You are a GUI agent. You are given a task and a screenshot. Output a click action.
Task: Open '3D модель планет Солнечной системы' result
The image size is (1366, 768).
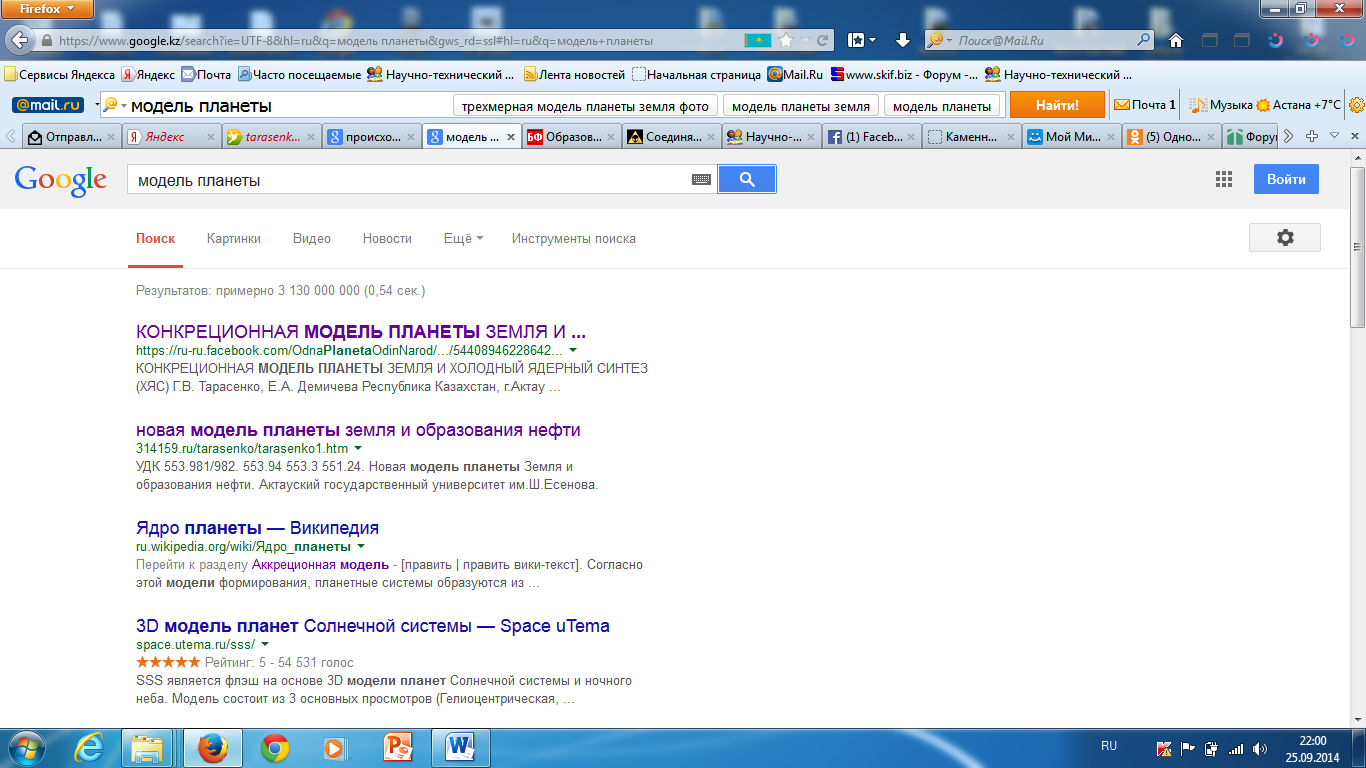point(373,626)
